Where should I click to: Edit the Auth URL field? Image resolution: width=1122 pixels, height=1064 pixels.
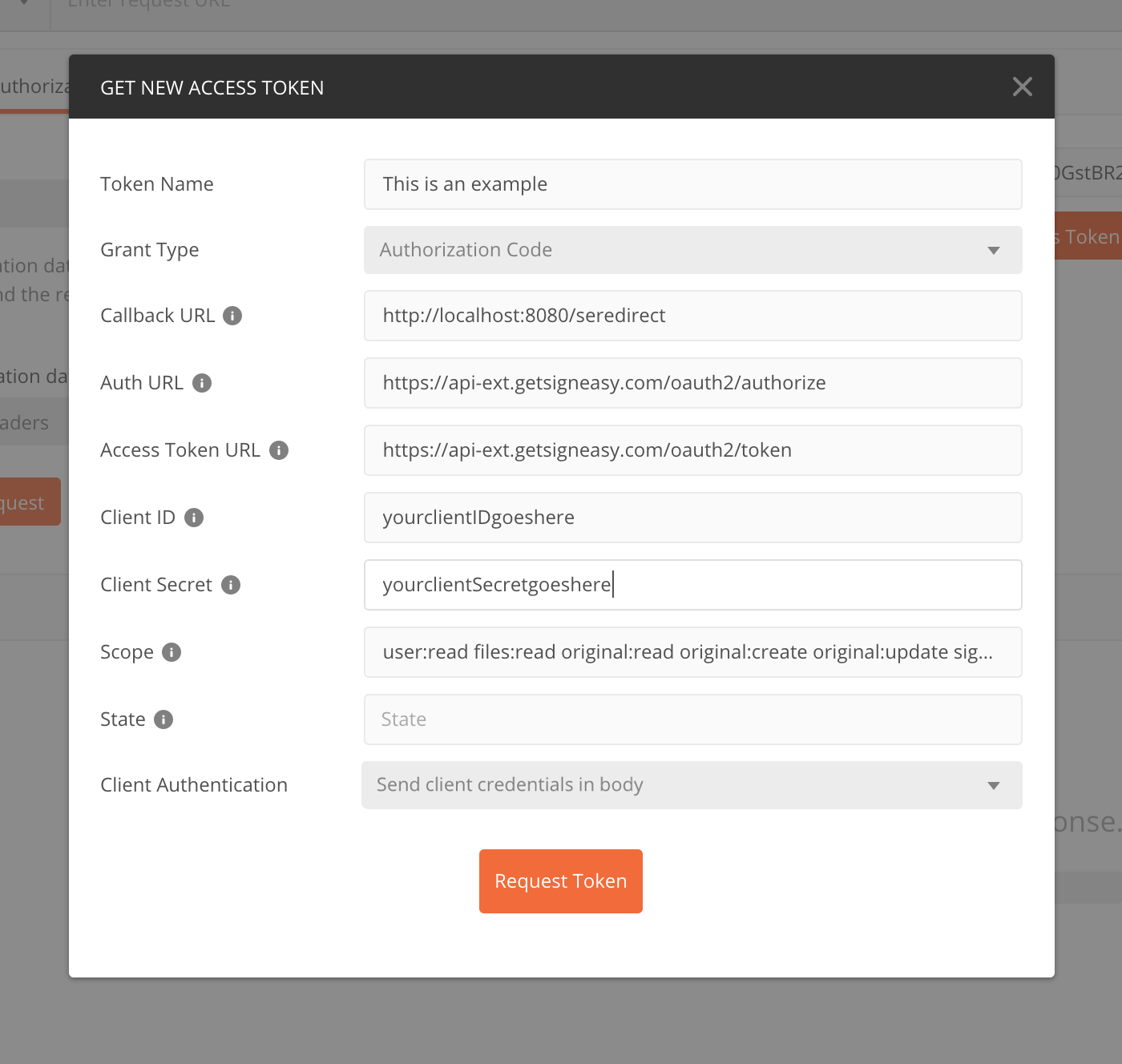[693, 383]
